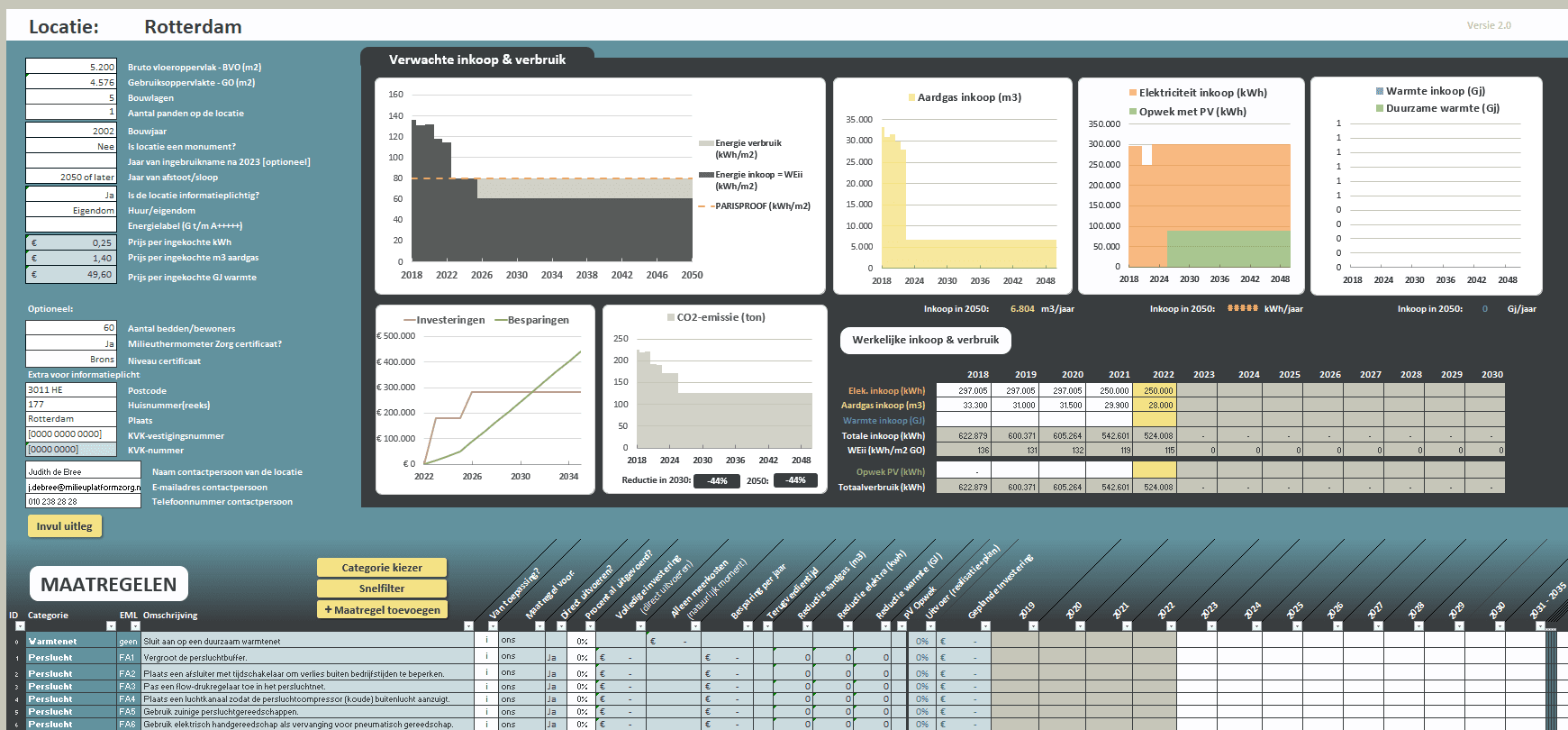1568x730 pixels.
Task: Click the 'Rotterdam' location title
Action: tap(193, 27)
